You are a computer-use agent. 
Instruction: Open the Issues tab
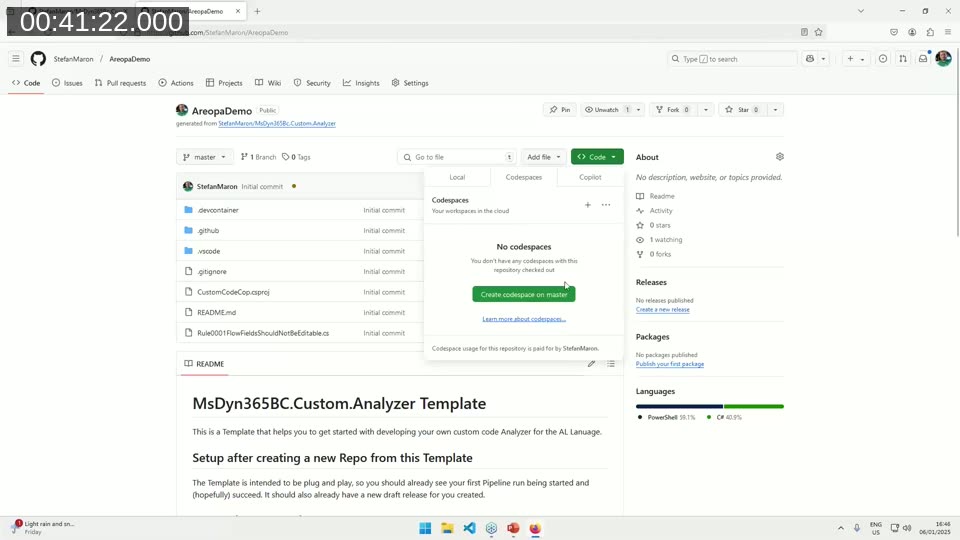[67, 83]
